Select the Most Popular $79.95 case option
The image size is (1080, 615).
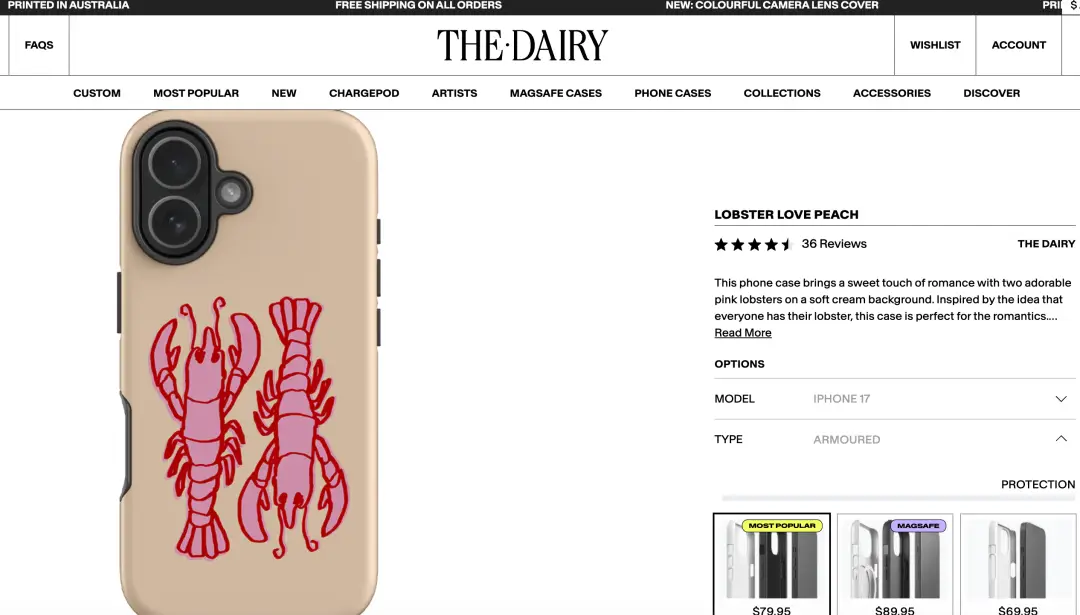coord(771,565)
